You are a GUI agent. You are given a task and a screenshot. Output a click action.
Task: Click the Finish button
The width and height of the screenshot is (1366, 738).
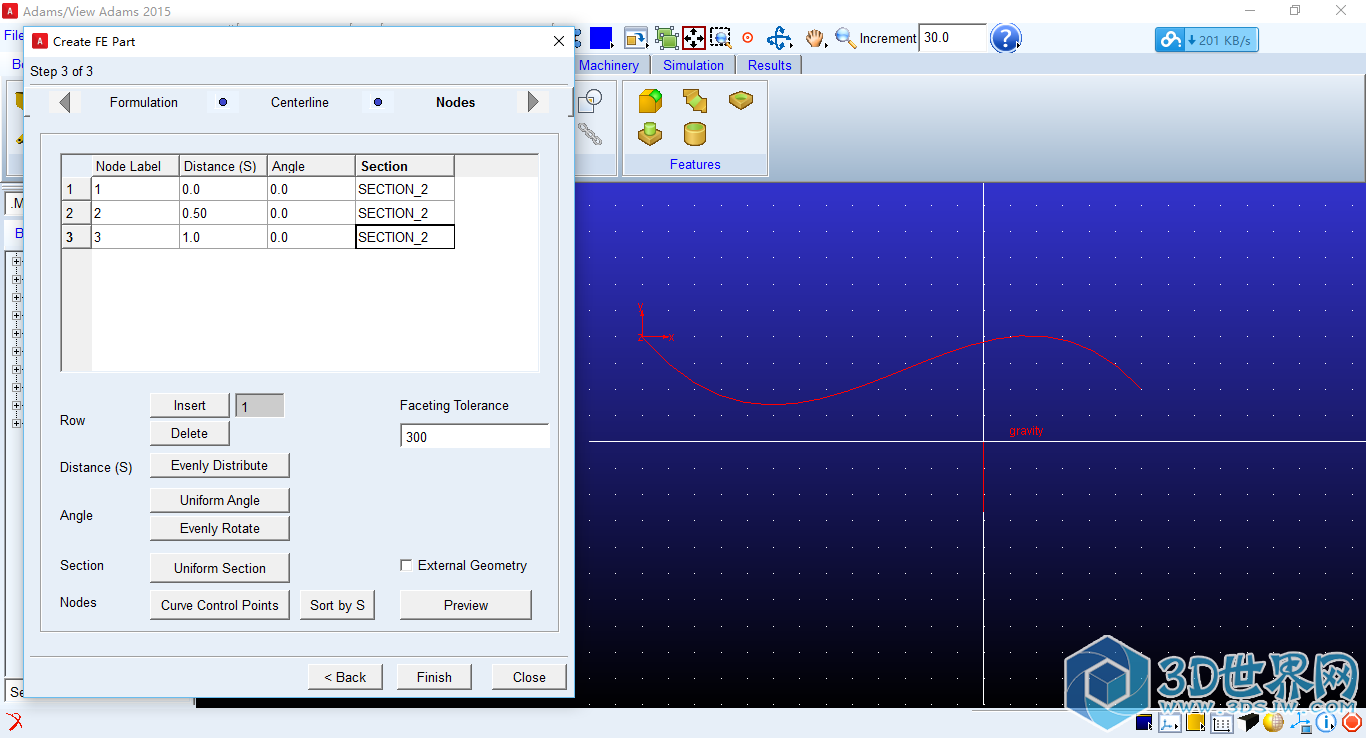(x=434, y=677)
